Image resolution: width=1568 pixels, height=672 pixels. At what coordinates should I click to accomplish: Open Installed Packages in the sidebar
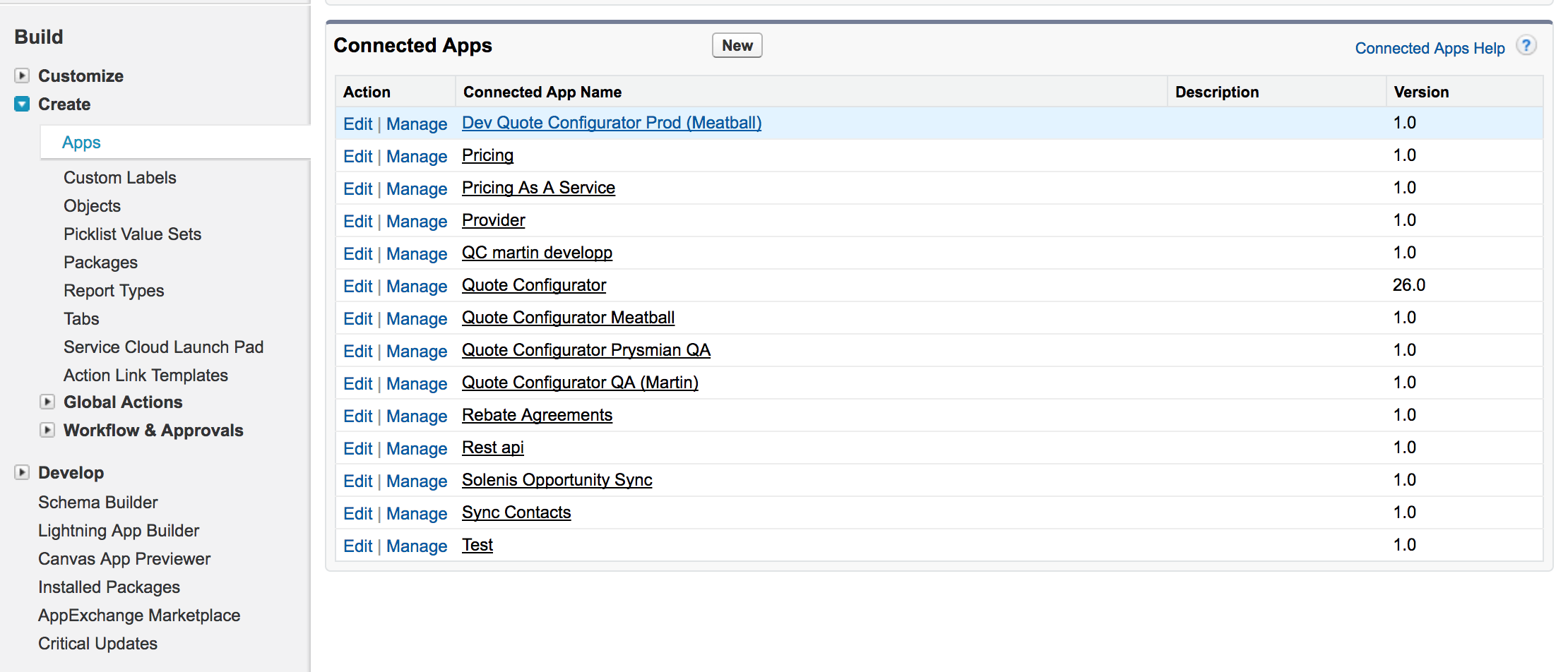[109, 587]
